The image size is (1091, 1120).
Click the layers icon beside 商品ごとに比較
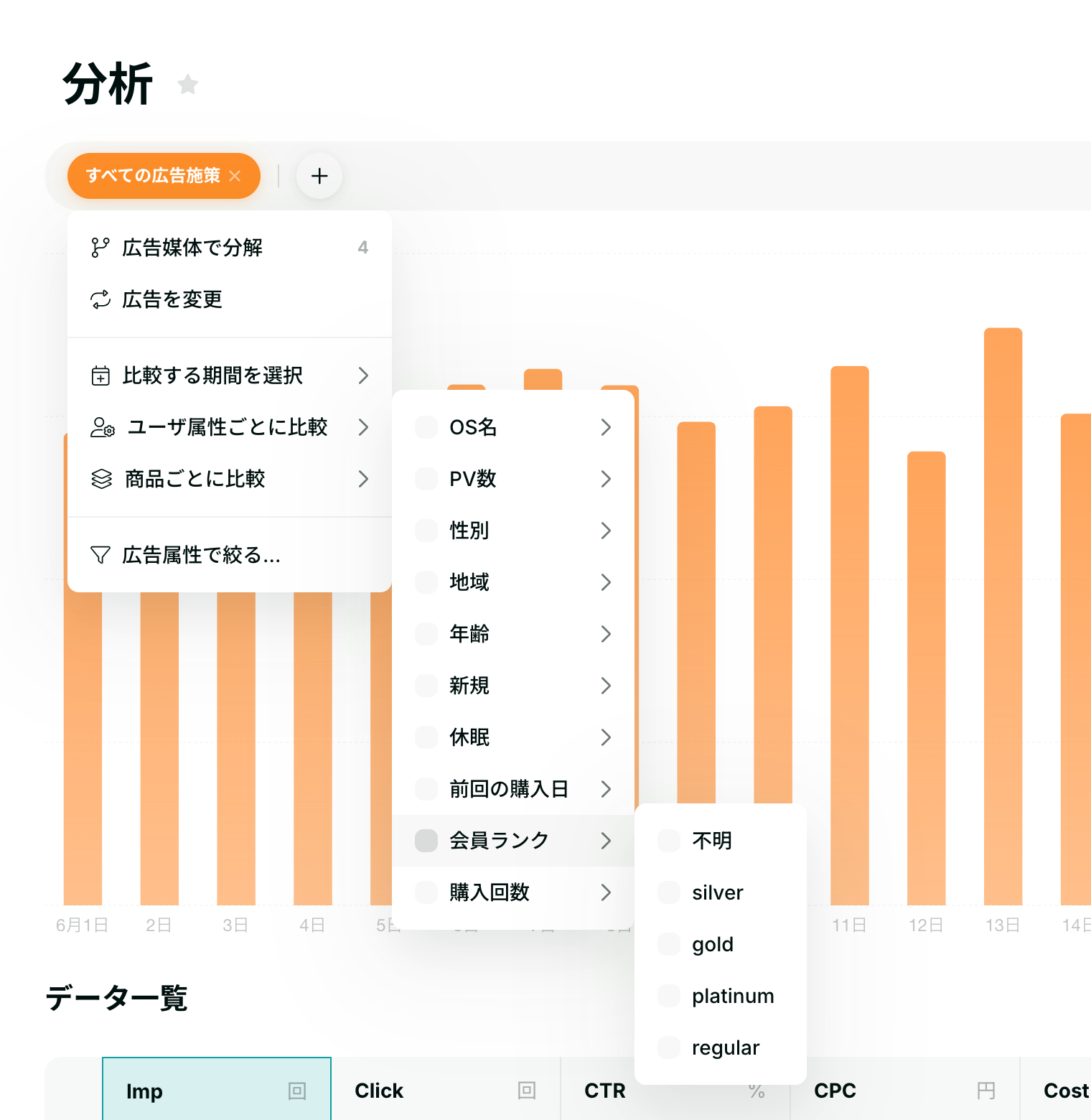pyautogui.click(x=102, y=479)
